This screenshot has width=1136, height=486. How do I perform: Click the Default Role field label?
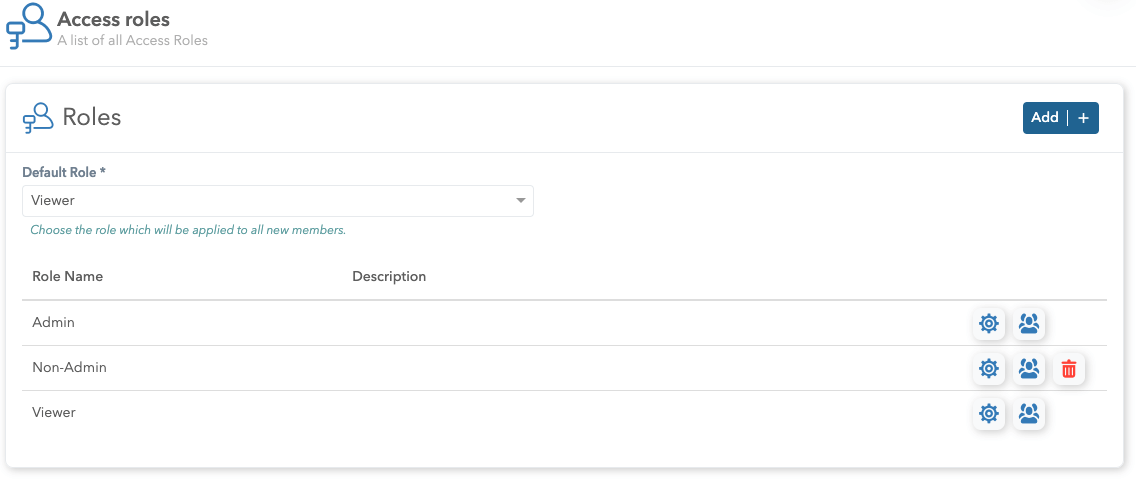point(64,172)
